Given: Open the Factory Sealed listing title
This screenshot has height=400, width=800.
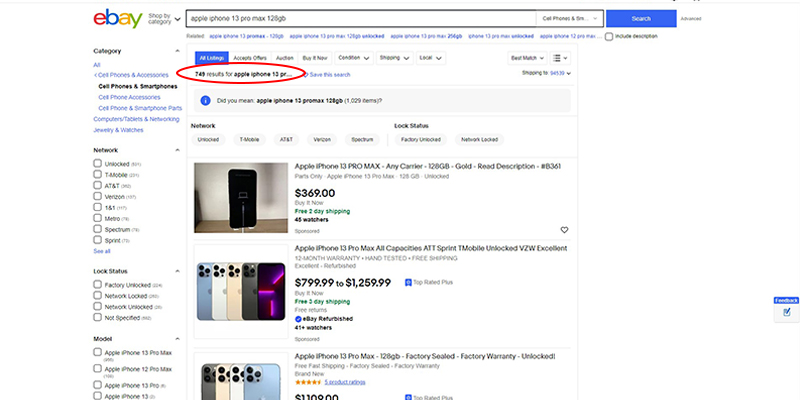Looking at the screenshot, I should [x=425, y=357].
